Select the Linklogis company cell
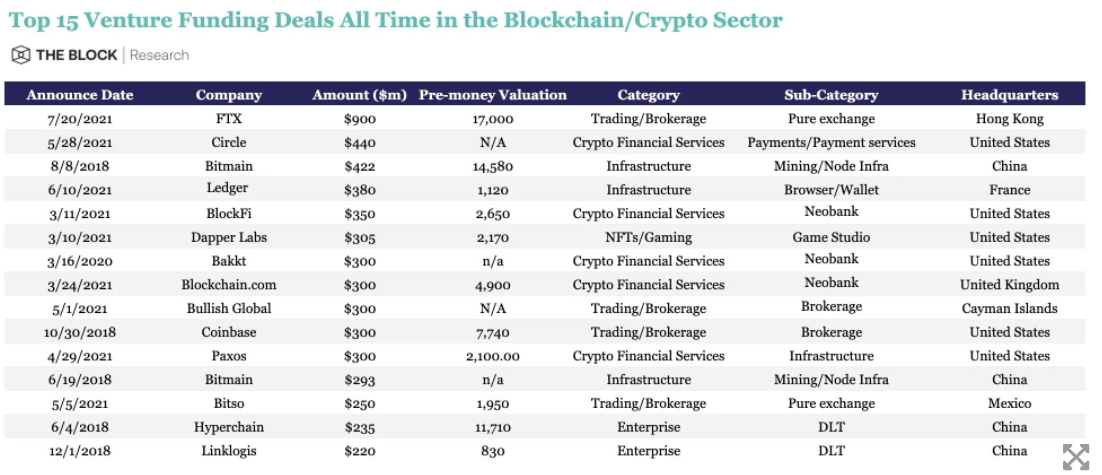Image resolution: width=1102 pixels, height=475 pixels. (x=229, y=451)
